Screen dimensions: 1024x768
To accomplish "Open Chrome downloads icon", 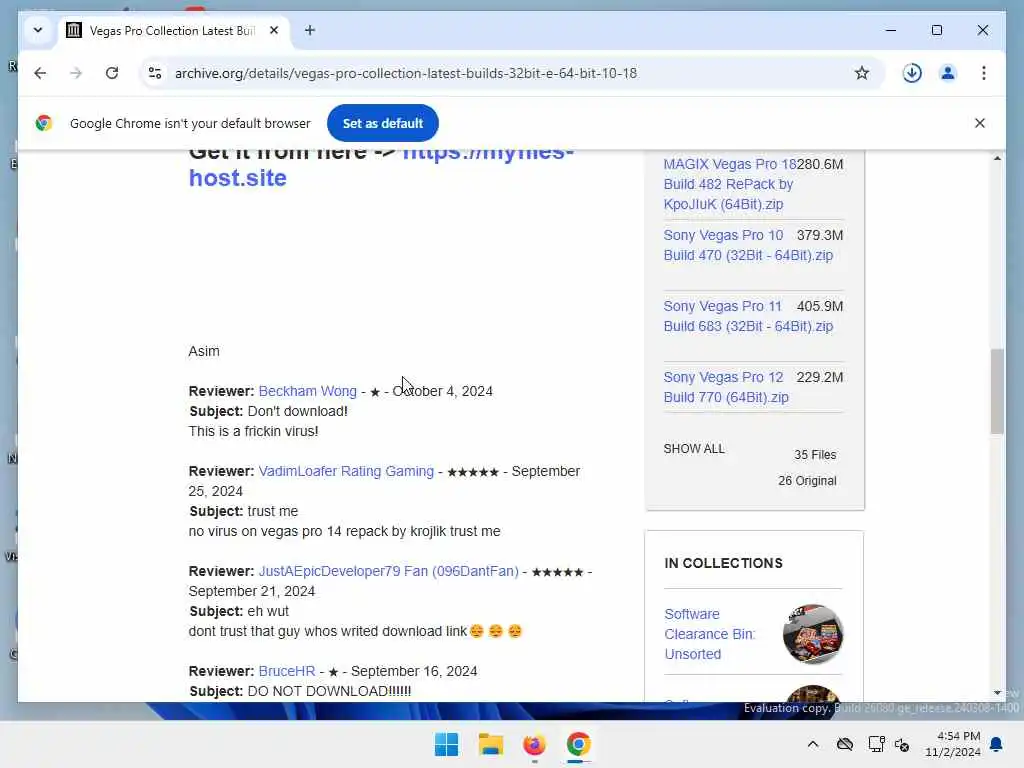I will click(912, 73).
